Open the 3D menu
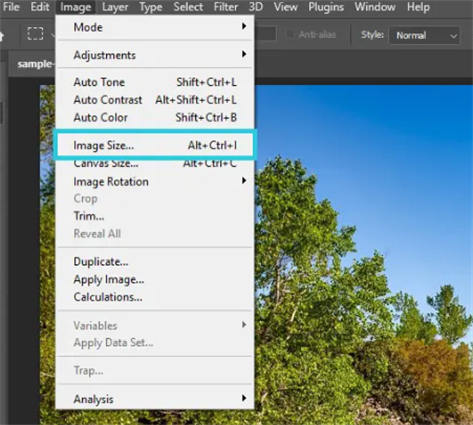Screen dimensions: 473x425 click(256, 7)
